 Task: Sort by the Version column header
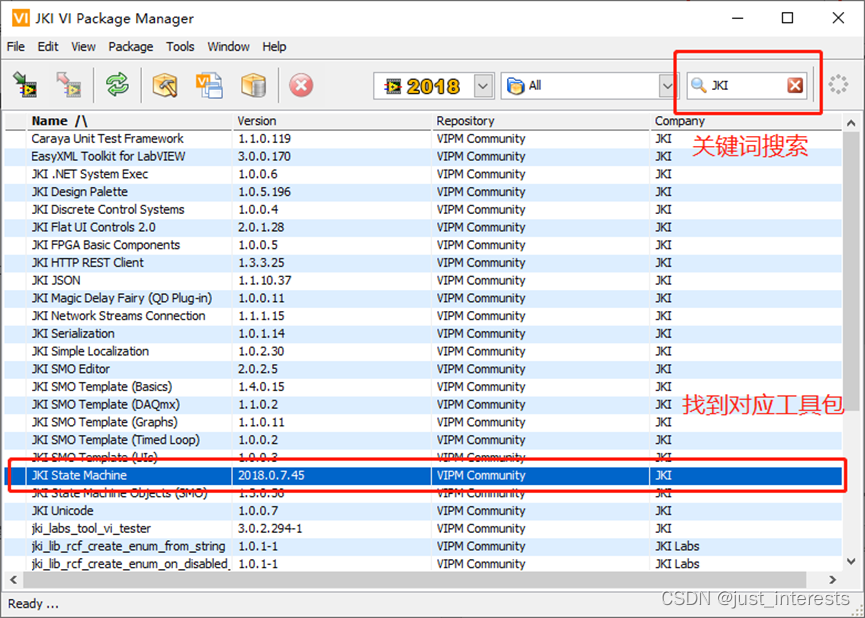coord(332,121)
